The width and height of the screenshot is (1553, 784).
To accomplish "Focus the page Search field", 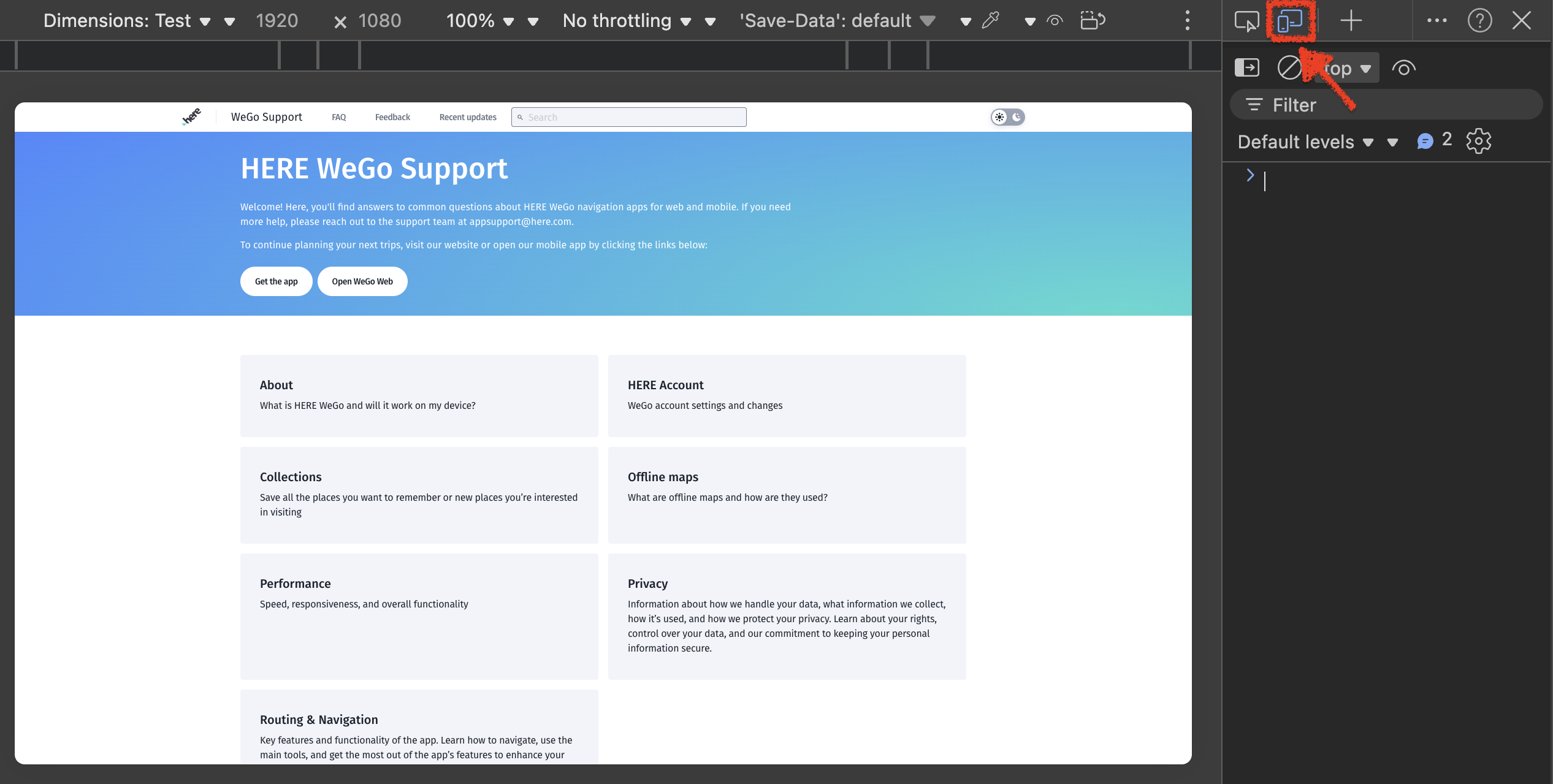I will [629, 117].
